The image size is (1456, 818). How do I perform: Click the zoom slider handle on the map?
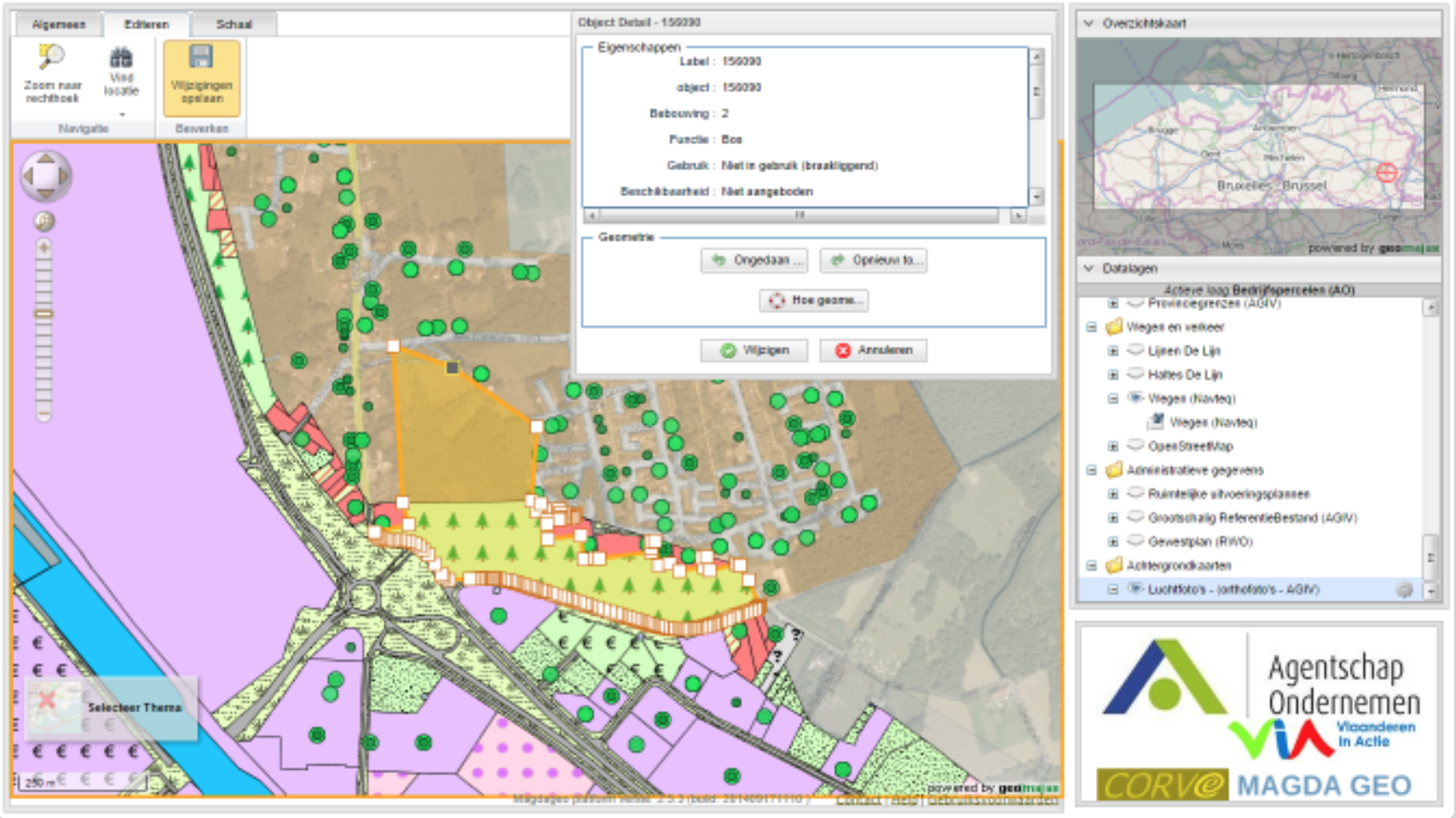[x=44, y=314]
